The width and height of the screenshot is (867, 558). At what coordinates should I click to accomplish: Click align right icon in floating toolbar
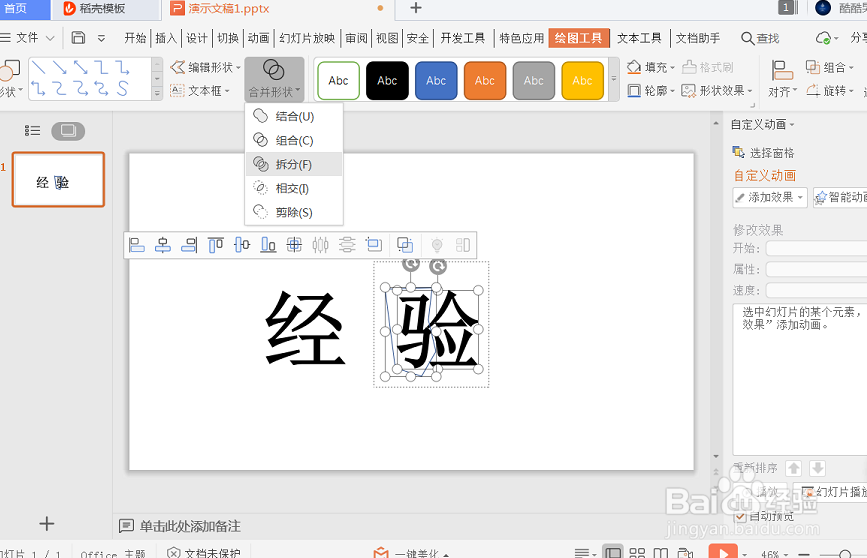click(189, 244)
